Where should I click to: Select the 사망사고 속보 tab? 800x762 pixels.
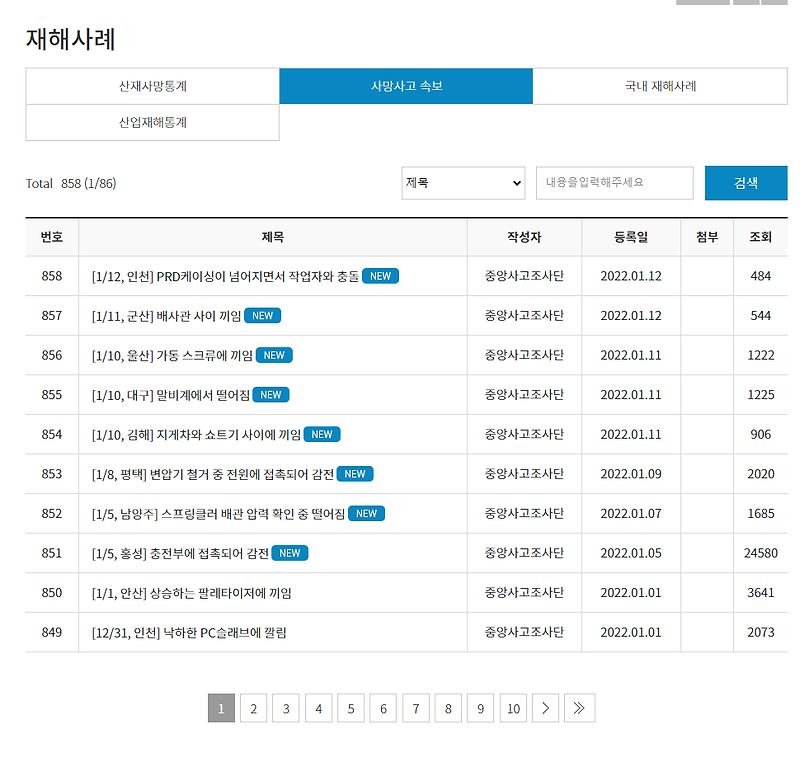coord(406,86)
